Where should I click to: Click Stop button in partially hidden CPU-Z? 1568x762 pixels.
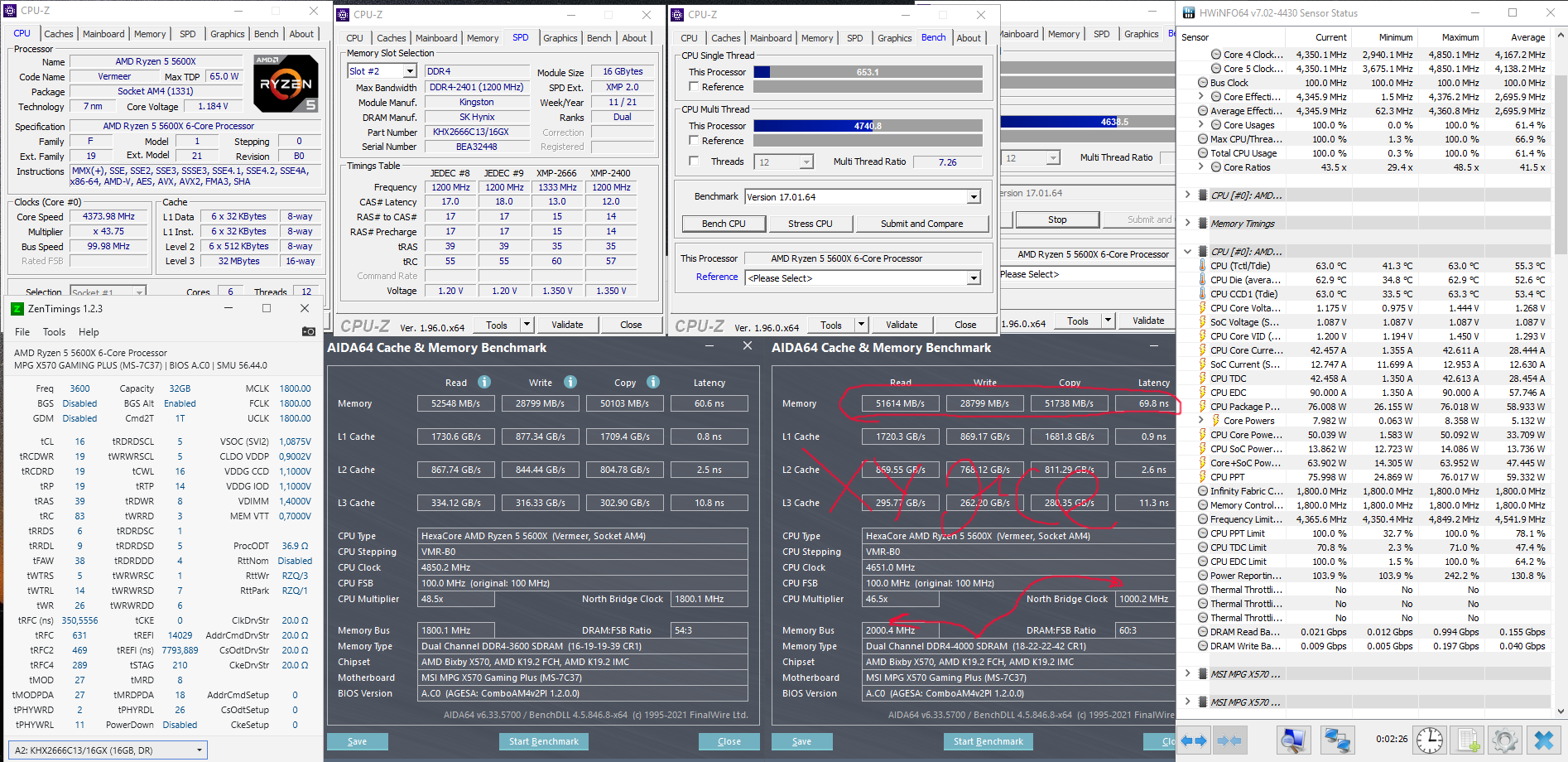click(1057, 219)
